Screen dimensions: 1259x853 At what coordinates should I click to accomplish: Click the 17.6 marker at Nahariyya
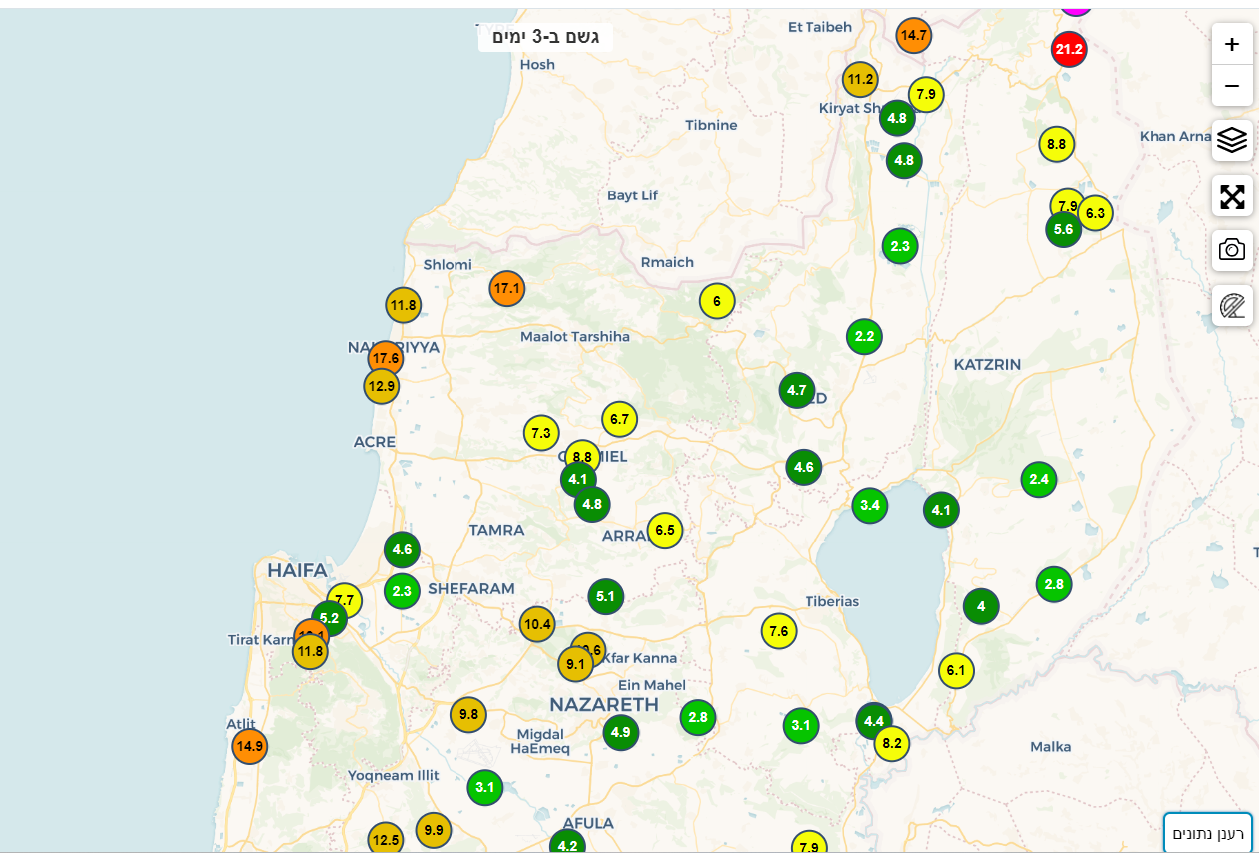click(x=385, y=357)
